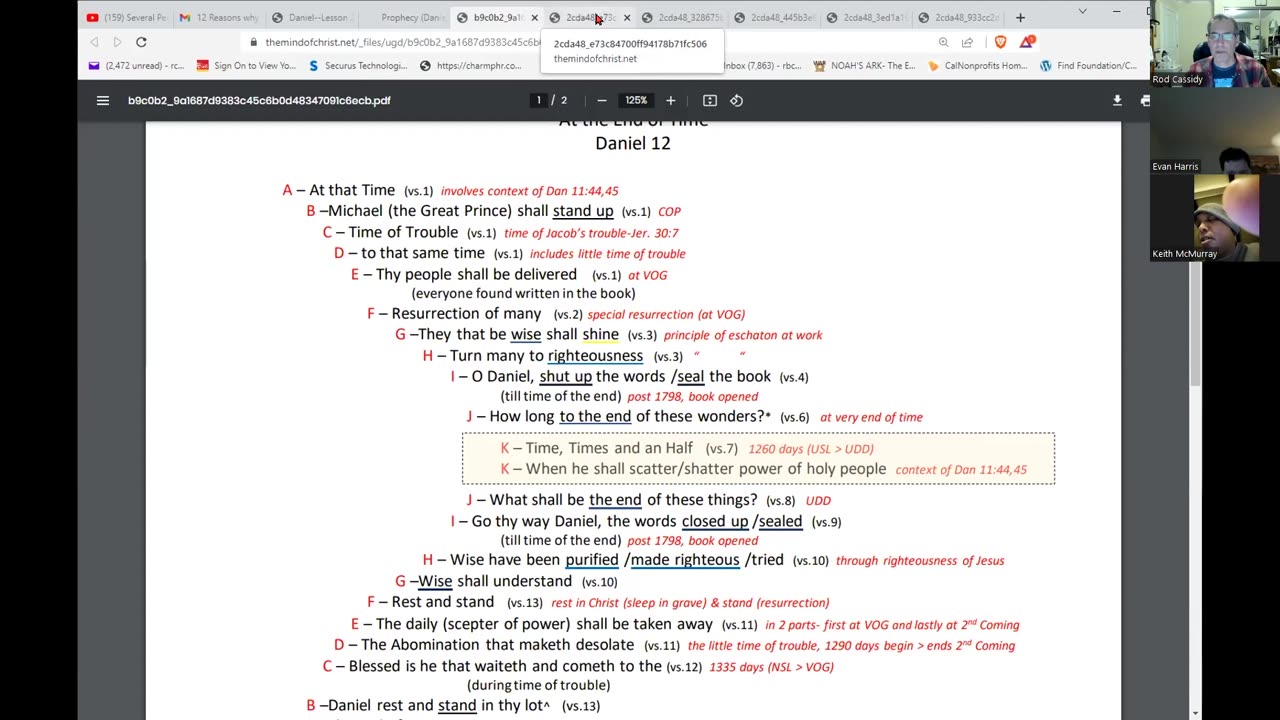
Task: Select Keith McMurray video thumbnail
Action: point(1216,219)
